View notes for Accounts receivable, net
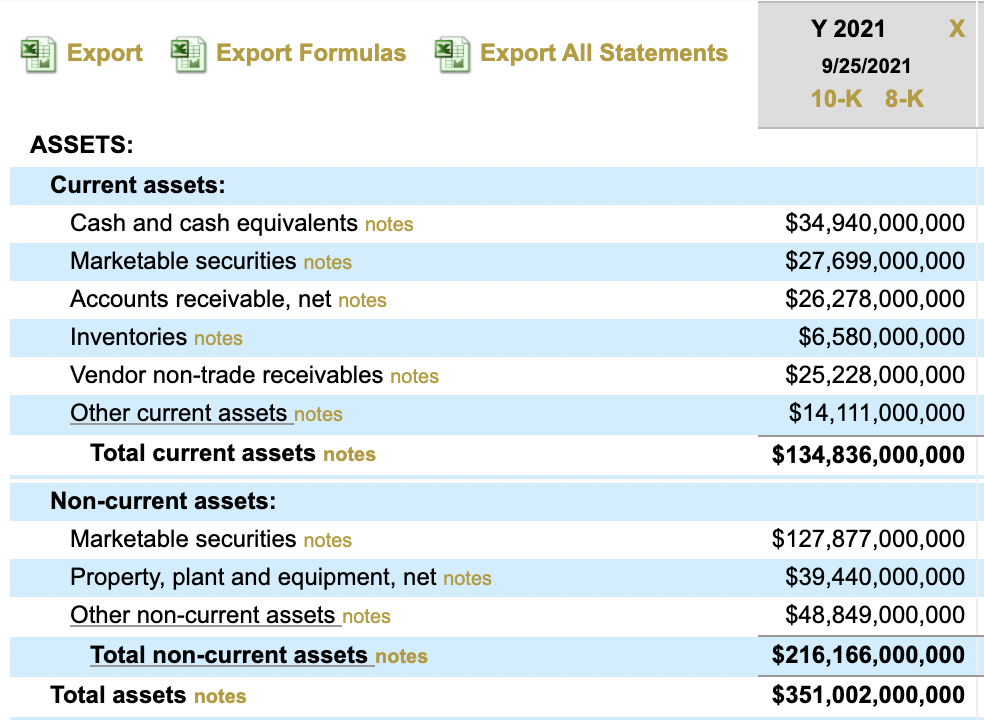The width and height of the screenshot is (984, 720). pos(362,300)
